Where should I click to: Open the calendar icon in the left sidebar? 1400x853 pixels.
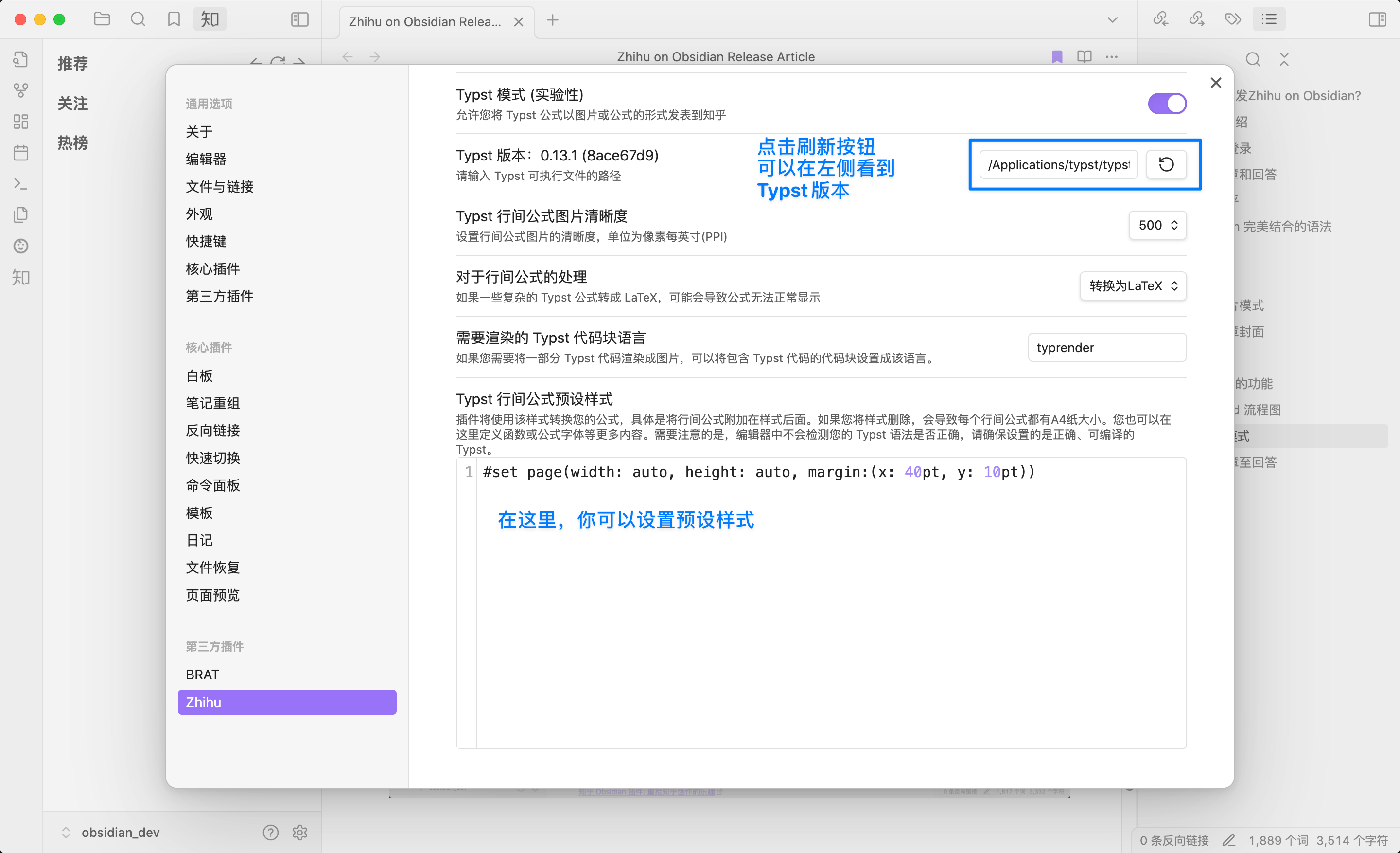pos(20,152)
